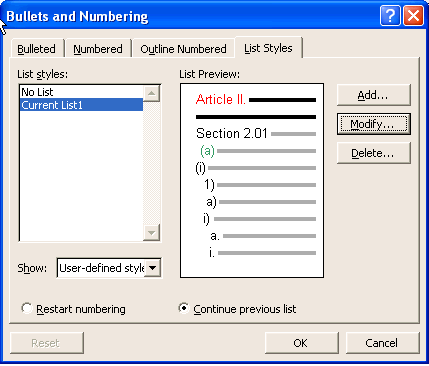Select Current List1 style entry
429x366 pixels.
tap(81, 105)
